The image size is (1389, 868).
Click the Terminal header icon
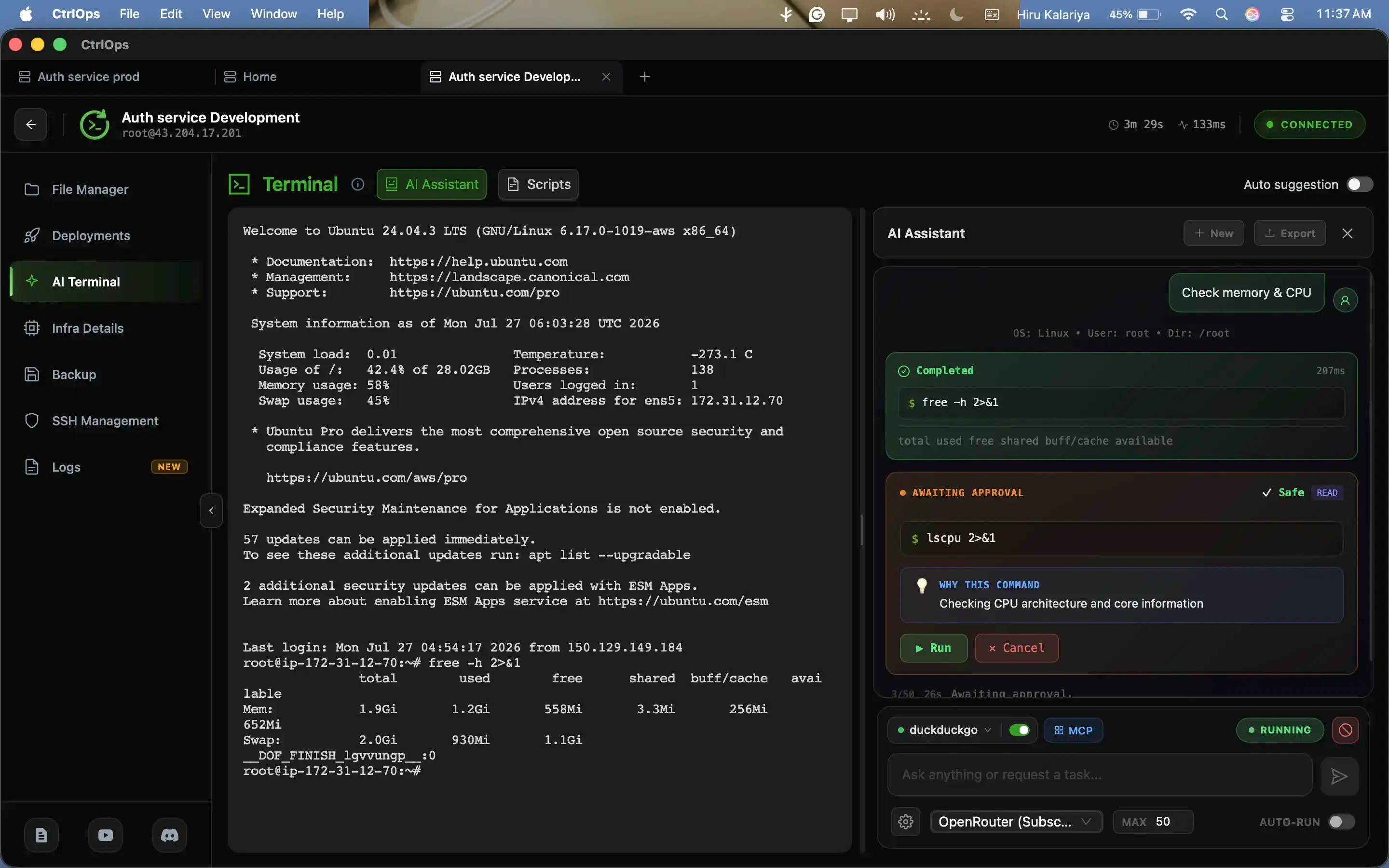(x=239, y=184)
